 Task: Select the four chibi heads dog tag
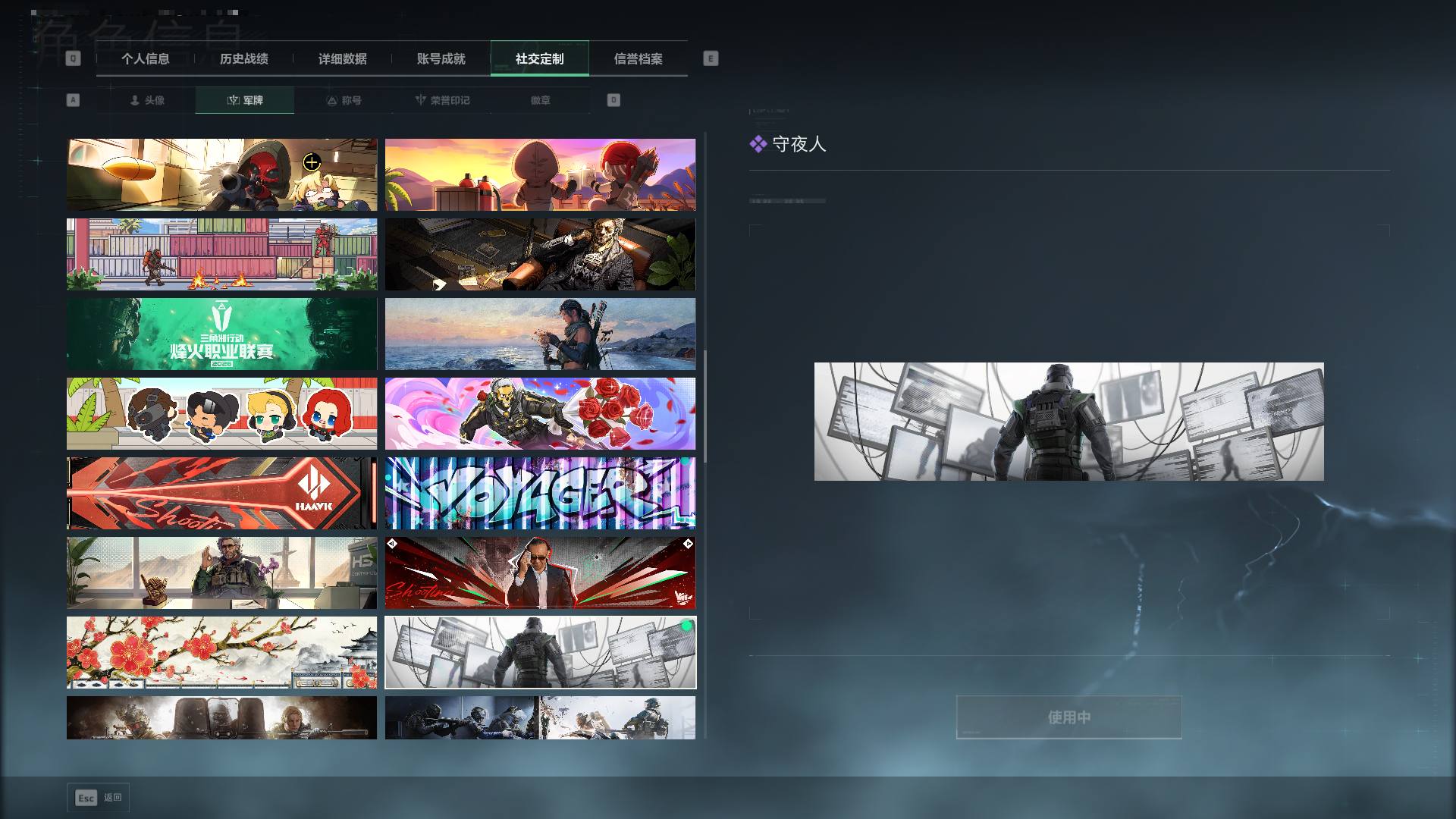pos(221,413)
